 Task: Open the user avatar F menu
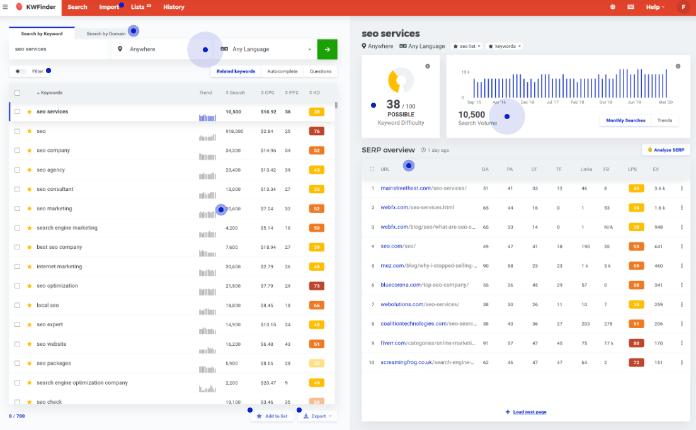pos(684,7)
